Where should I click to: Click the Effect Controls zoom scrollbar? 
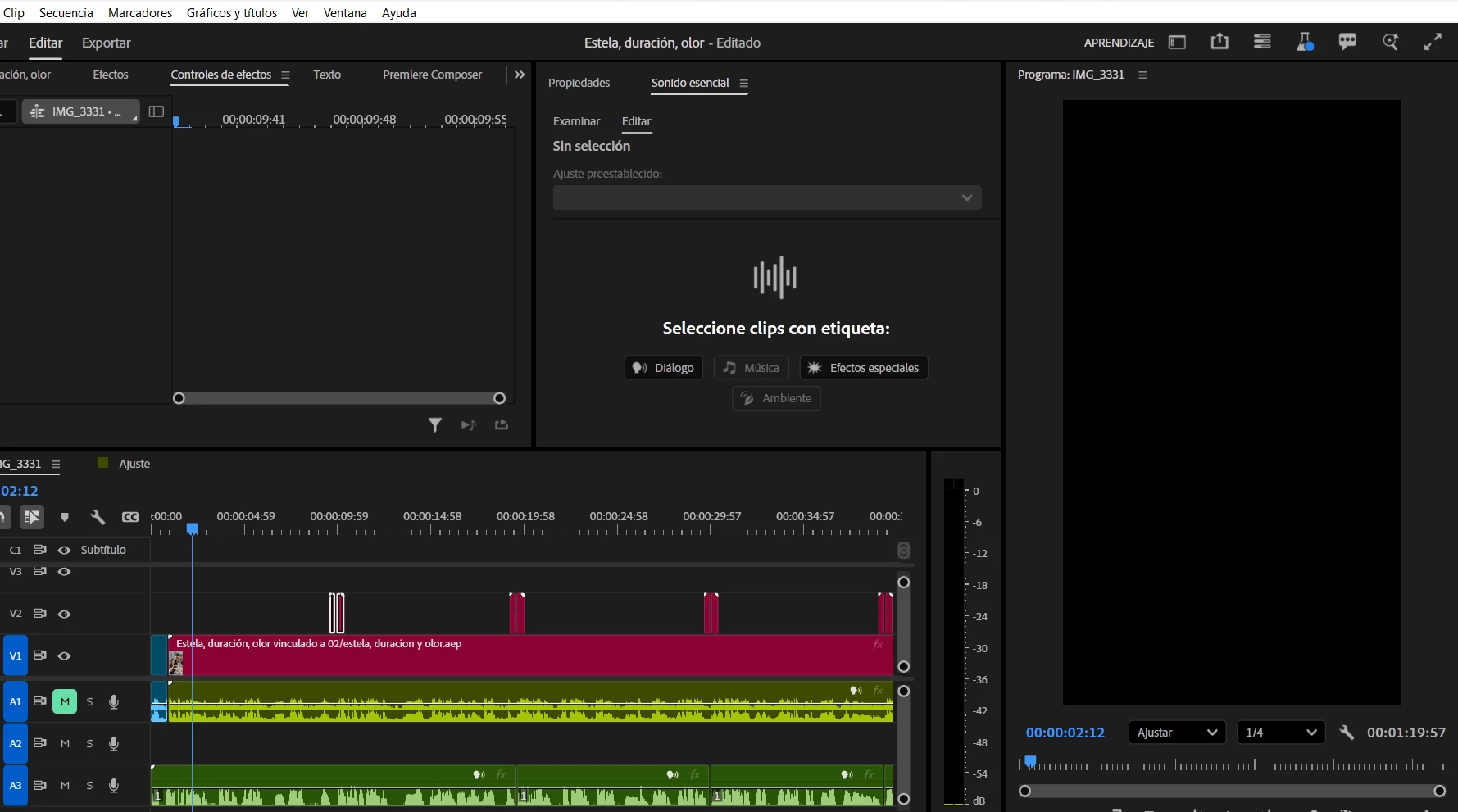(339, 398)
